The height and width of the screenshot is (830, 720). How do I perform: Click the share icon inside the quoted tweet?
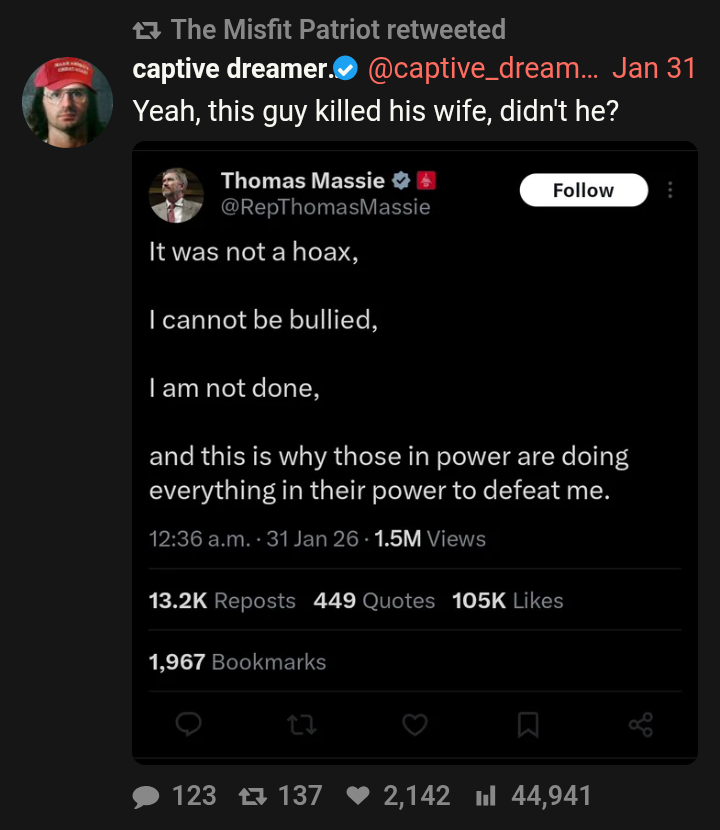point(641,725)
